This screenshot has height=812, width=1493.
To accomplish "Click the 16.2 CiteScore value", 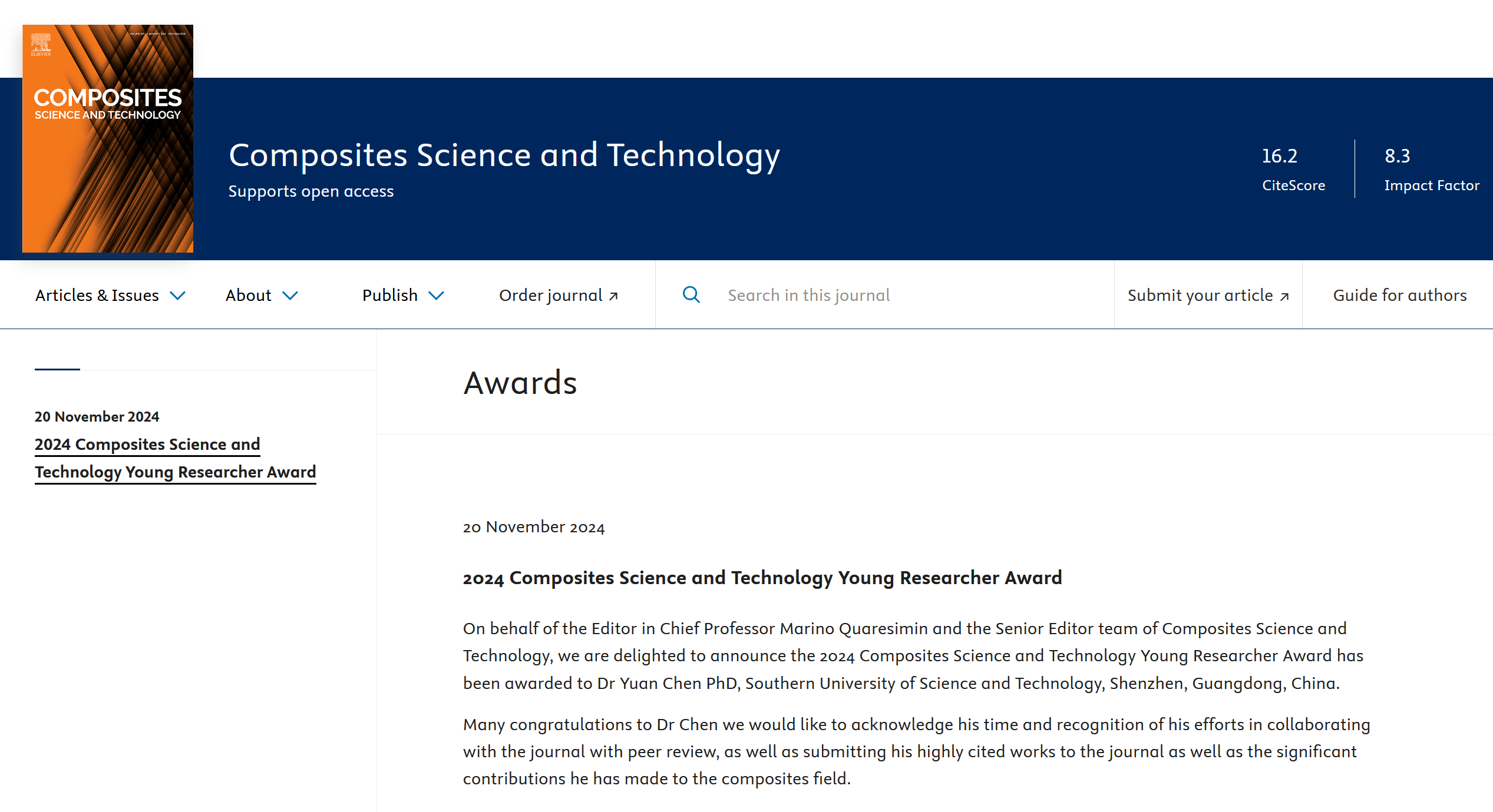I will [x=1280, y=156].
